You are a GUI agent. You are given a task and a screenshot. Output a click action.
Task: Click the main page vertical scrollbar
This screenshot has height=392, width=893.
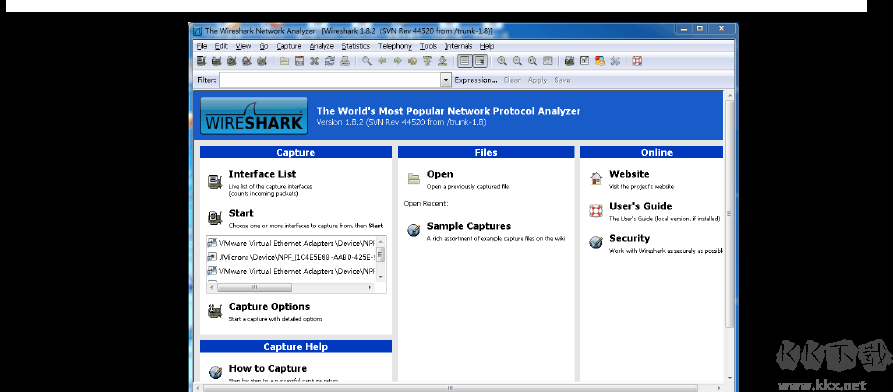point(729,213)
